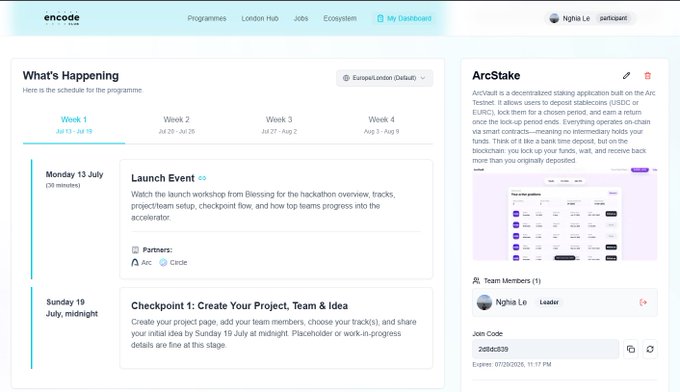Open the Programmes menu

point(207,19)
